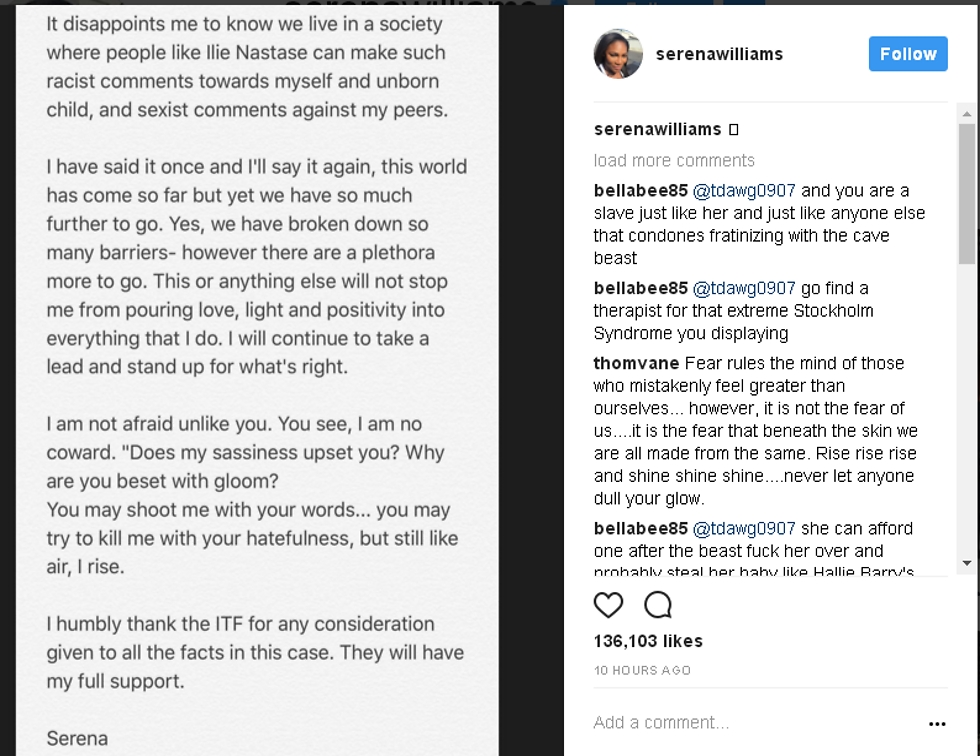Click bellabee85 on the "slave just like her" comment
Viewport: 980px width, 756px height.
click(641, 190)
